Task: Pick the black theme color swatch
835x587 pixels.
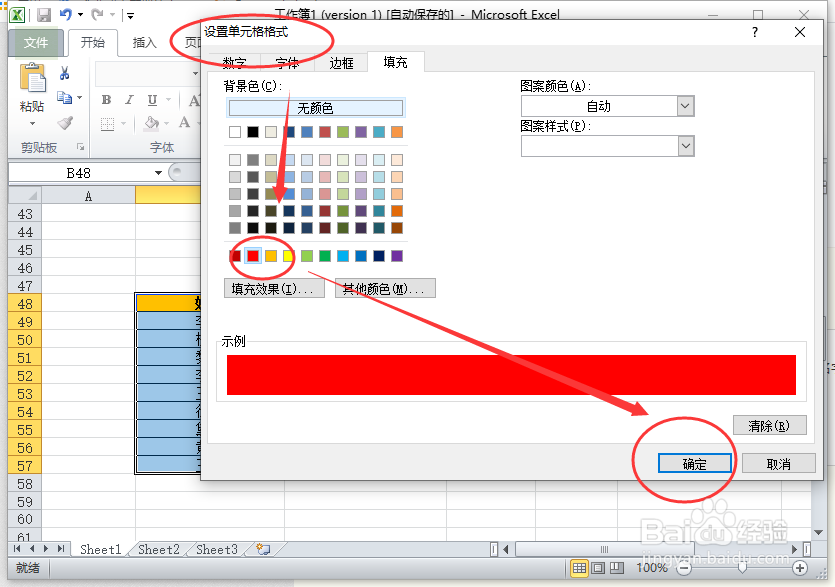Action: 253,132
